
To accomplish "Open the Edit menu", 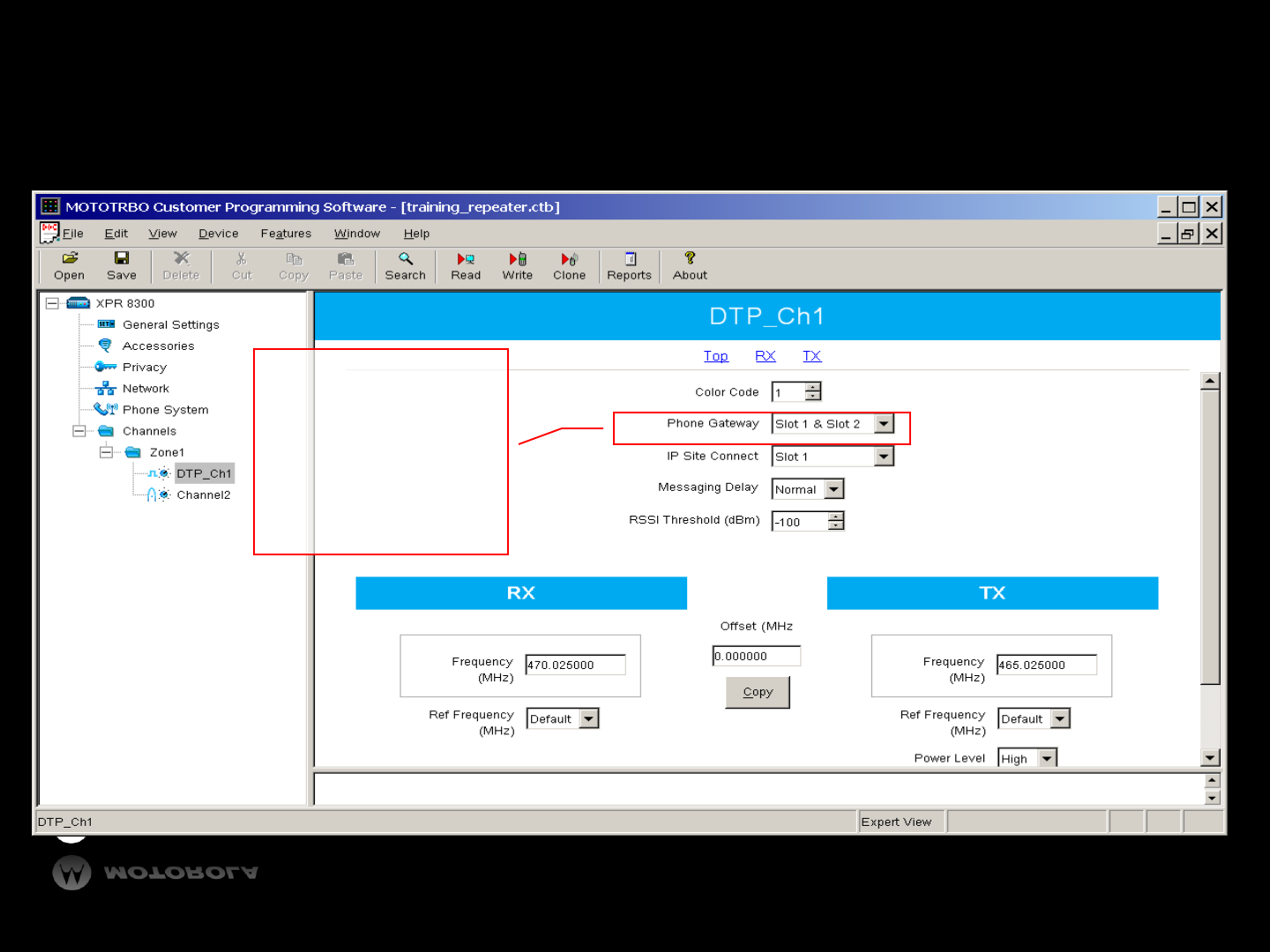I will (116, 234).
